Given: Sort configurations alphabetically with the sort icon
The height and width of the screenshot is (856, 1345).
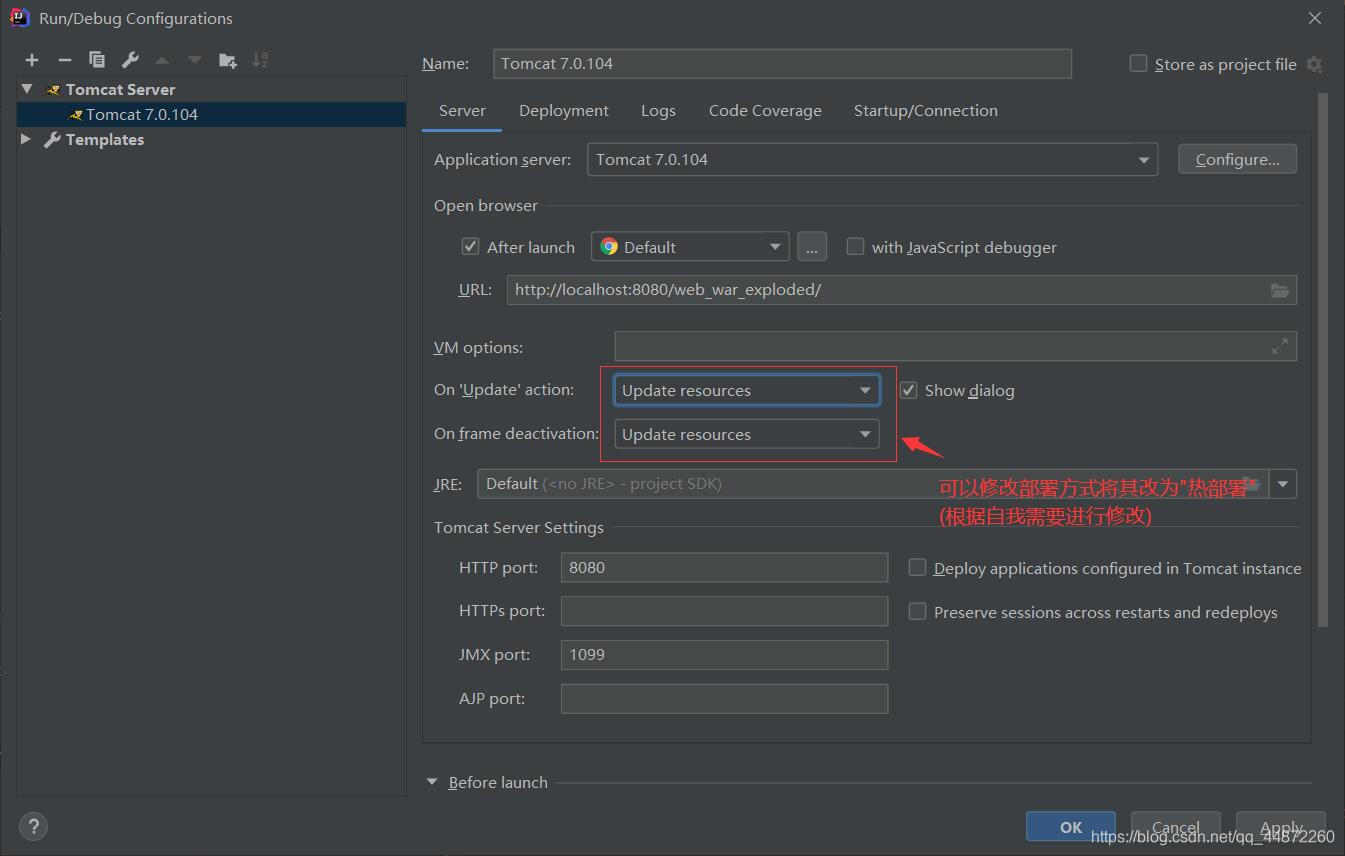Looking at the screenshot, I should pyautogui.click(x=260, y=60).
